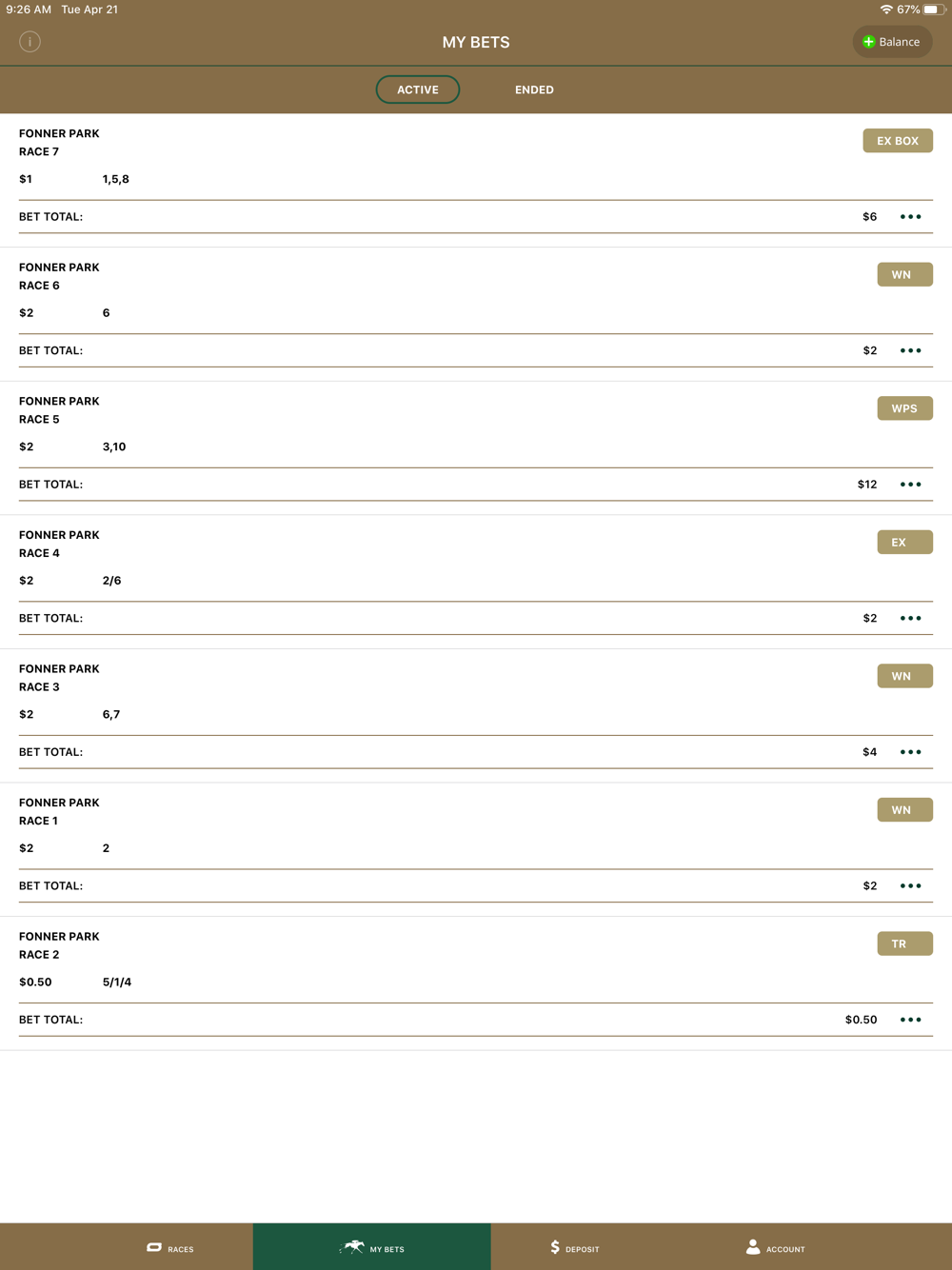Tap the TR badge on Race 2

(x=904, y=943)
